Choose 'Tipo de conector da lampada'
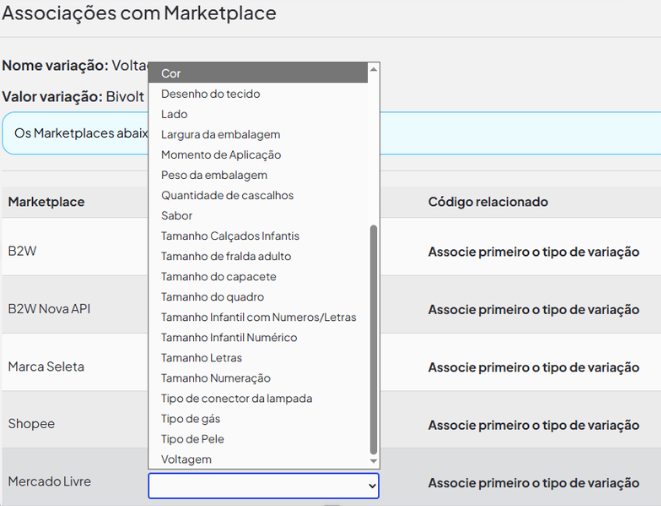The height and width of the screenshot is (506, 661). point(236,398)
